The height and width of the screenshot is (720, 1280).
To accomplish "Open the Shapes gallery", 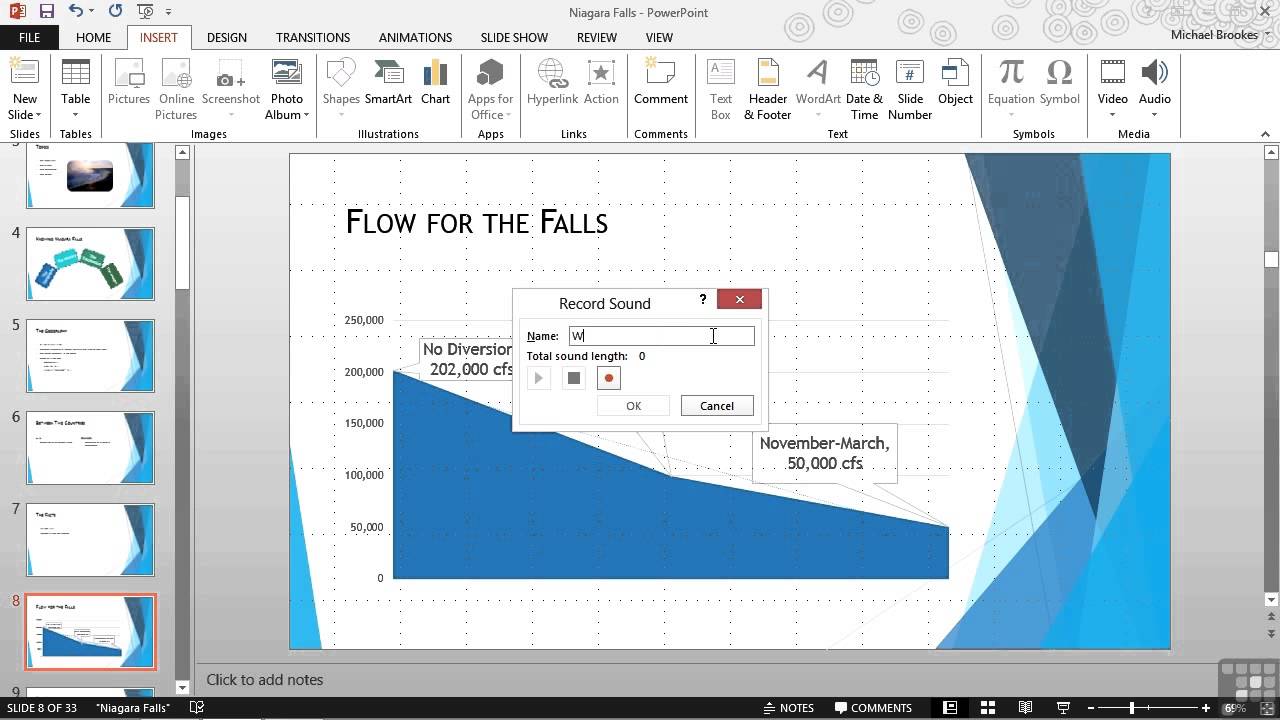I will (x=341, y=89).
